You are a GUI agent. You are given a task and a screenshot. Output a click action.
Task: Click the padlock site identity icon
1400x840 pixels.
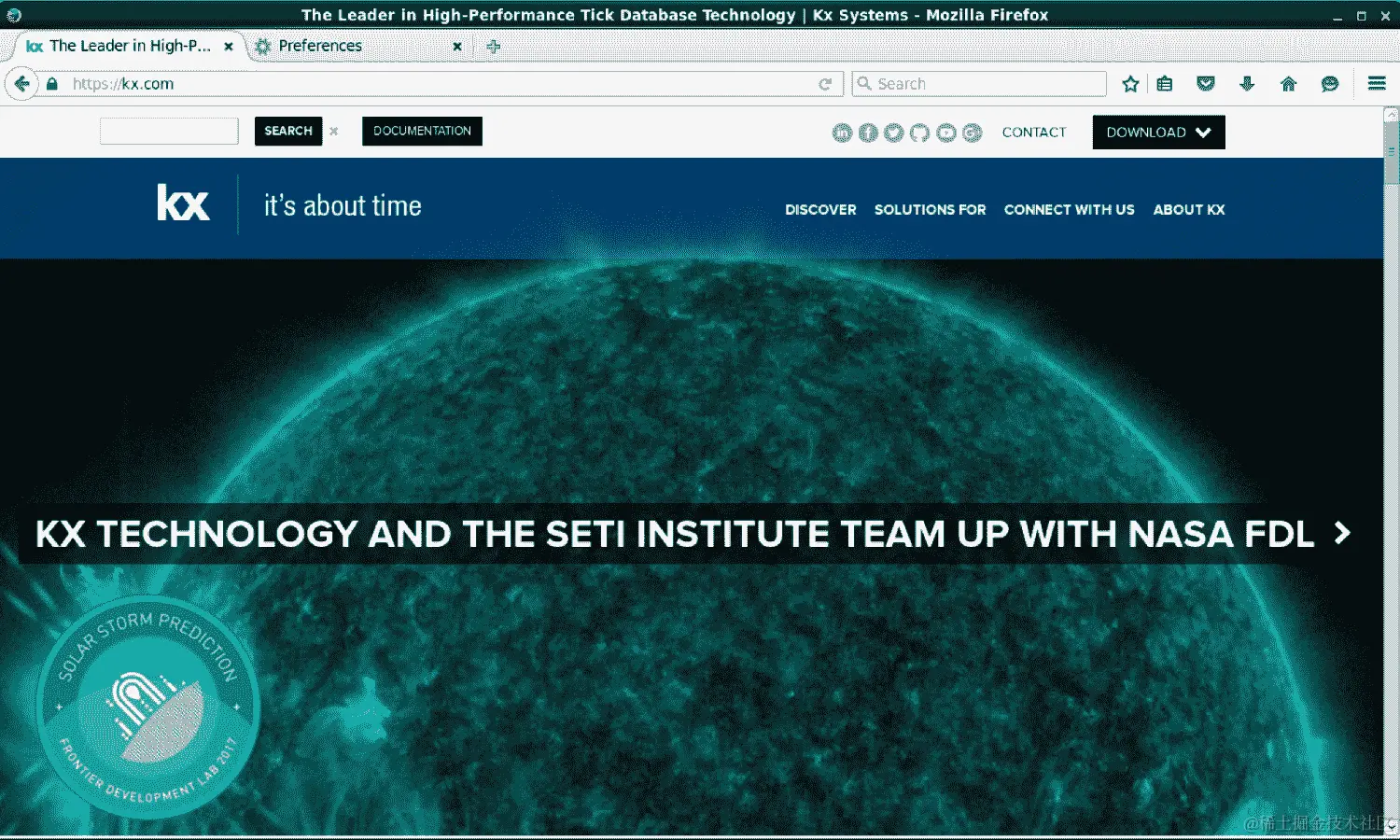point(52,84)
